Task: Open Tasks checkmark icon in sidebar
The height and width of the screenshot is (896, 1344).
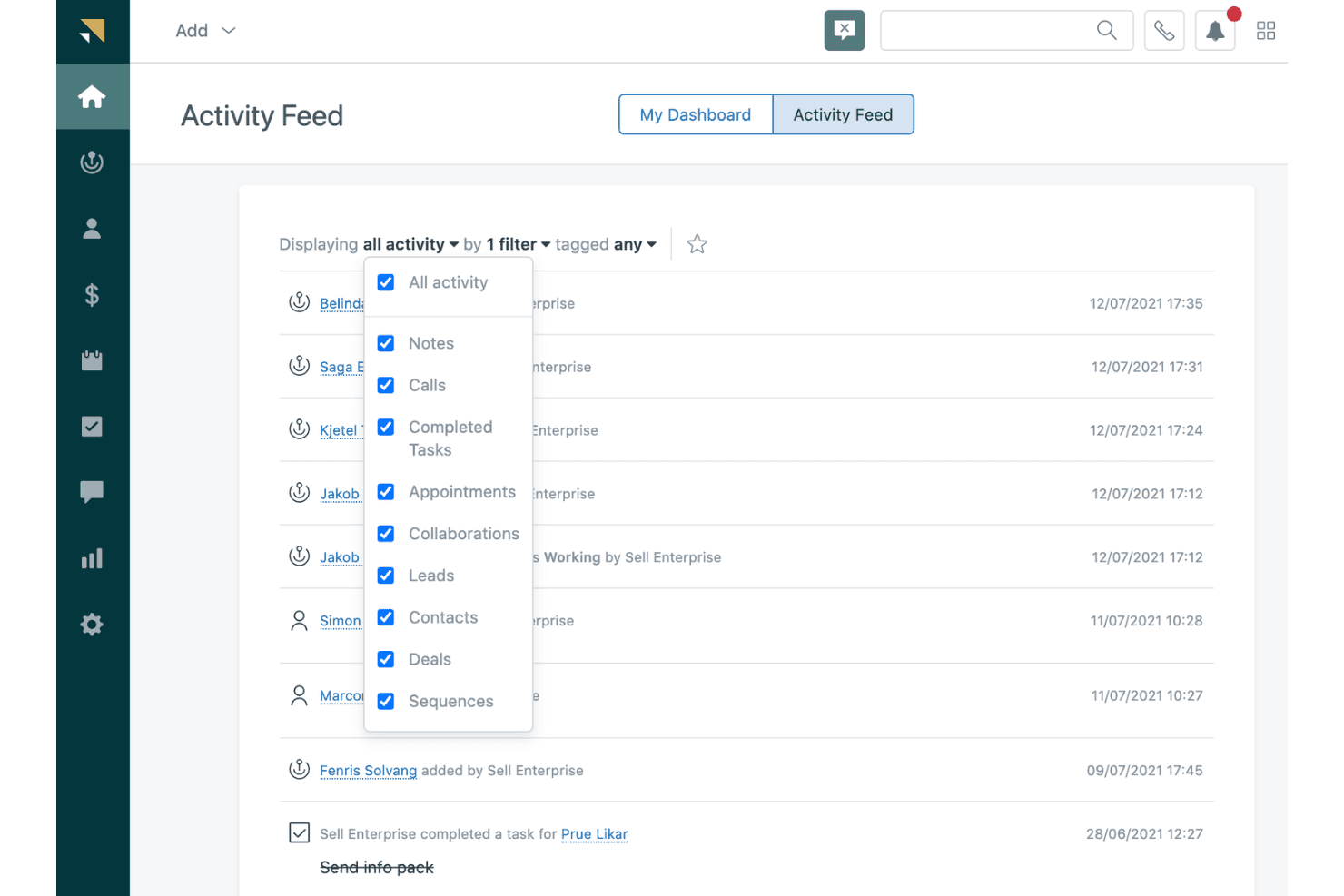Action: [x=92, y=427]
